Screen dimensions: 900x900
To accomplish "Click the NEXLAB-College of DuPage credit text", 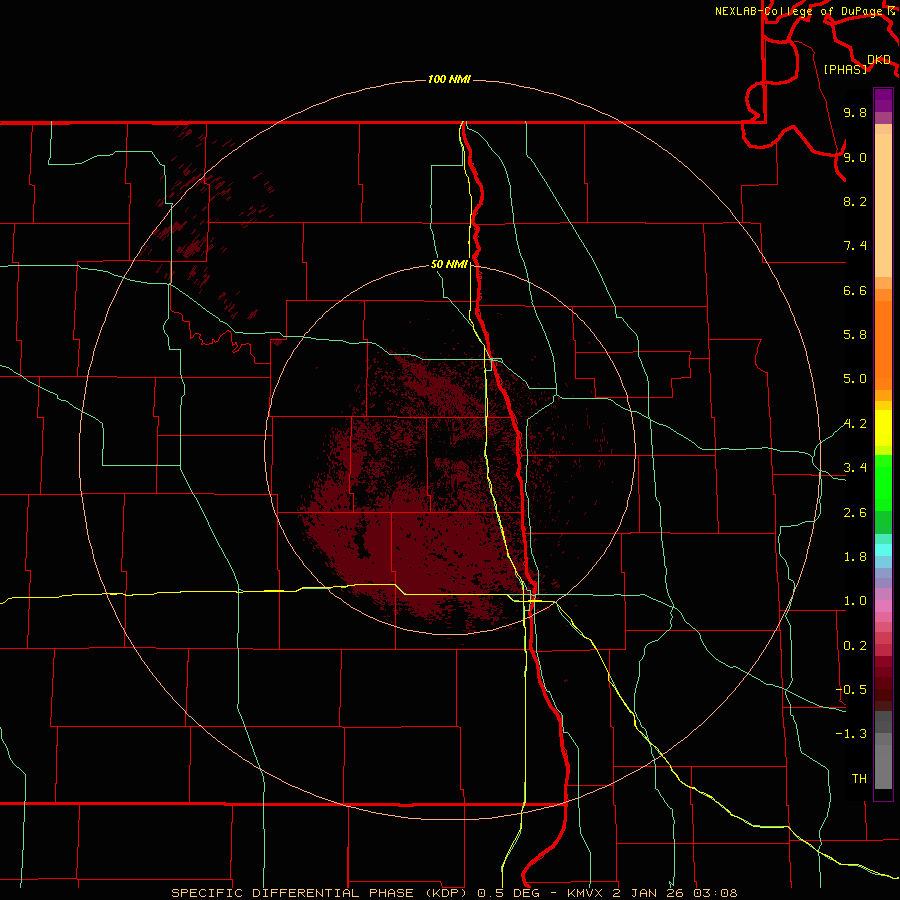I will pyautogui.click(x=798, y=11).
